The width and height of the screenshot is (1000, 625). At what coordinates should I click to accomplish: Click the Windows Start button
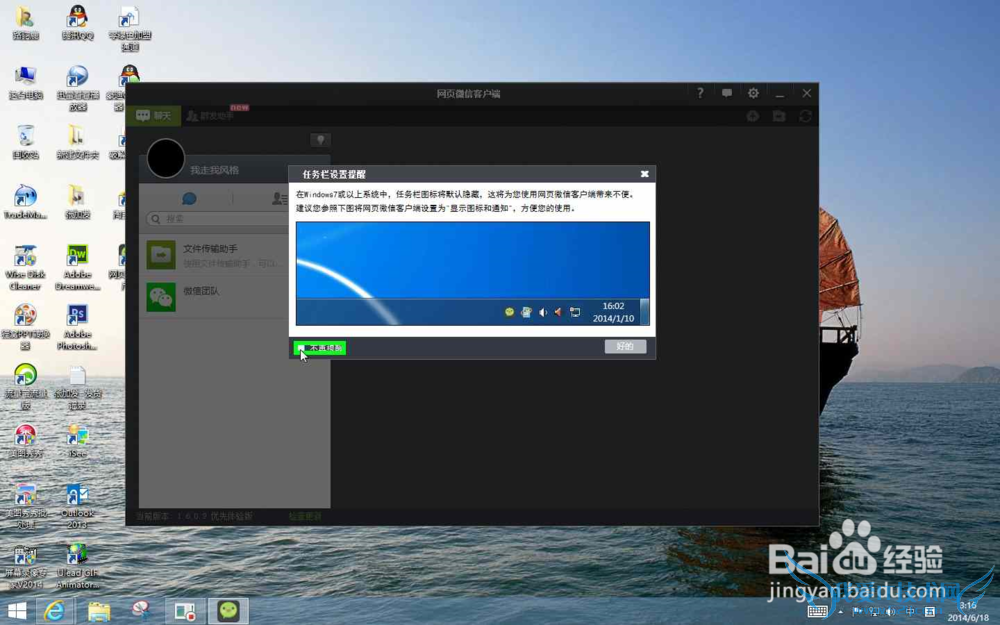click(17, 611)
